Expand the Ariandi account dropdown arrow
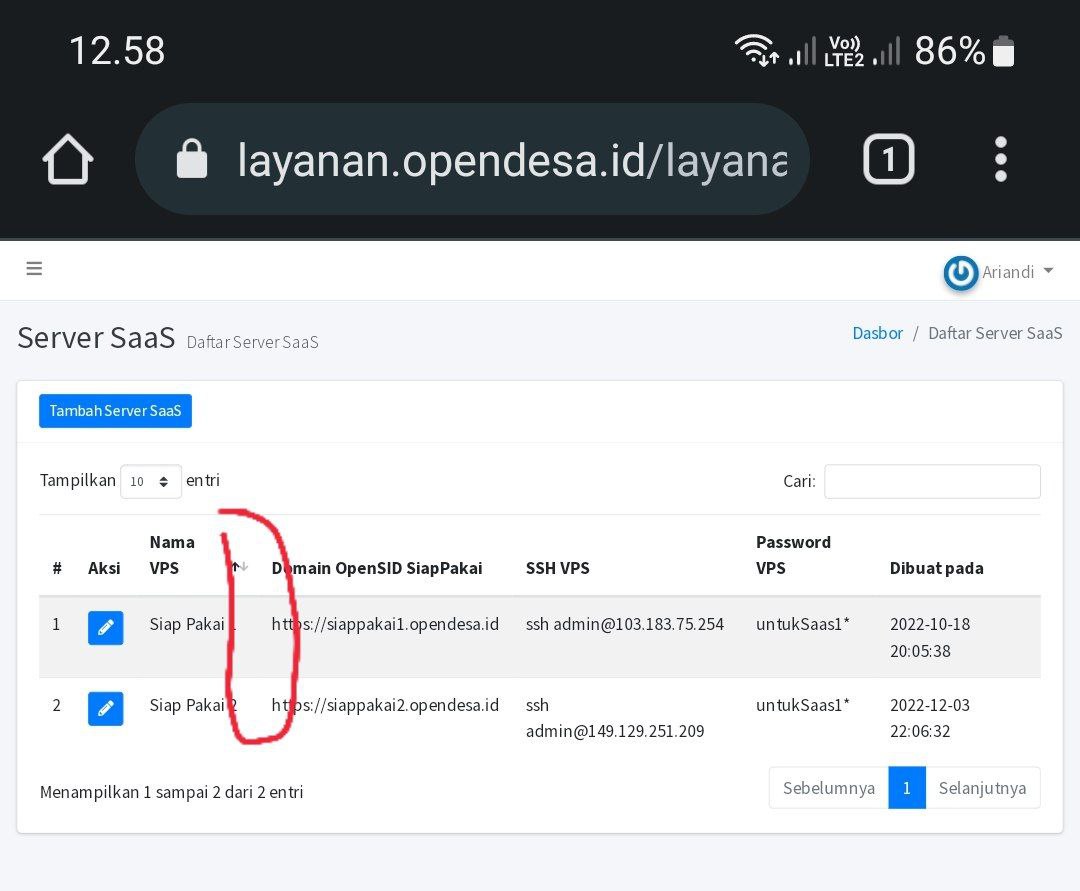 click(x=1048, y=270)
